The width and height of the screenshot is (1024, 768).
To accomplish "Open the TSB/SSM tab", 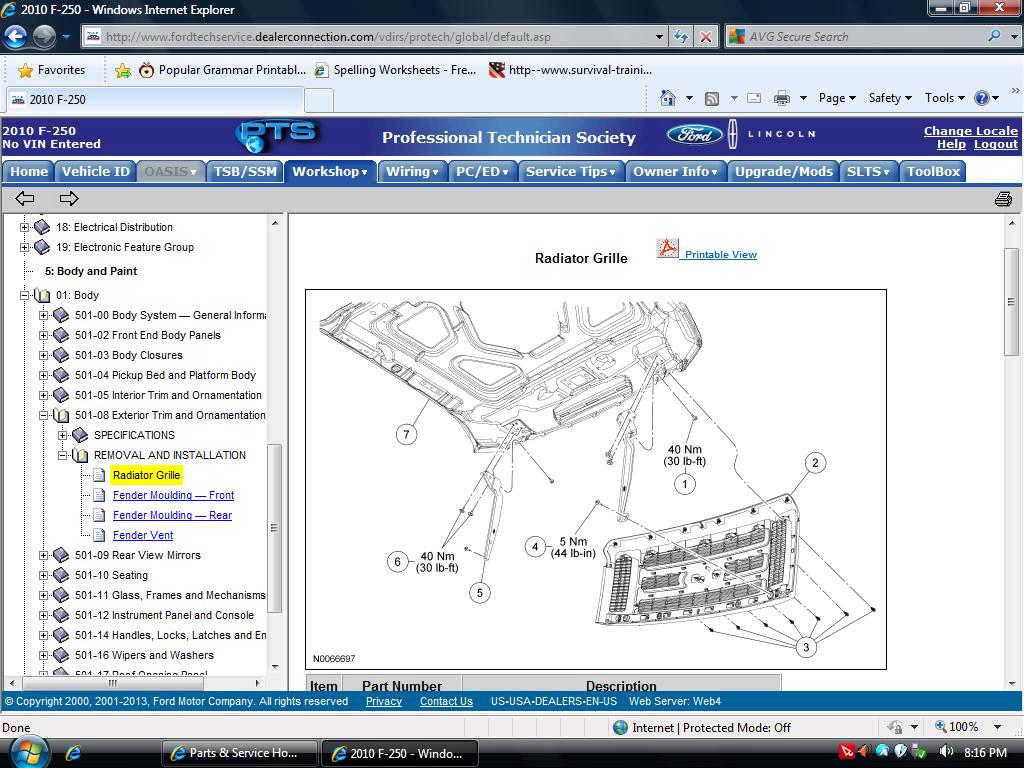I will click(245, 172).
